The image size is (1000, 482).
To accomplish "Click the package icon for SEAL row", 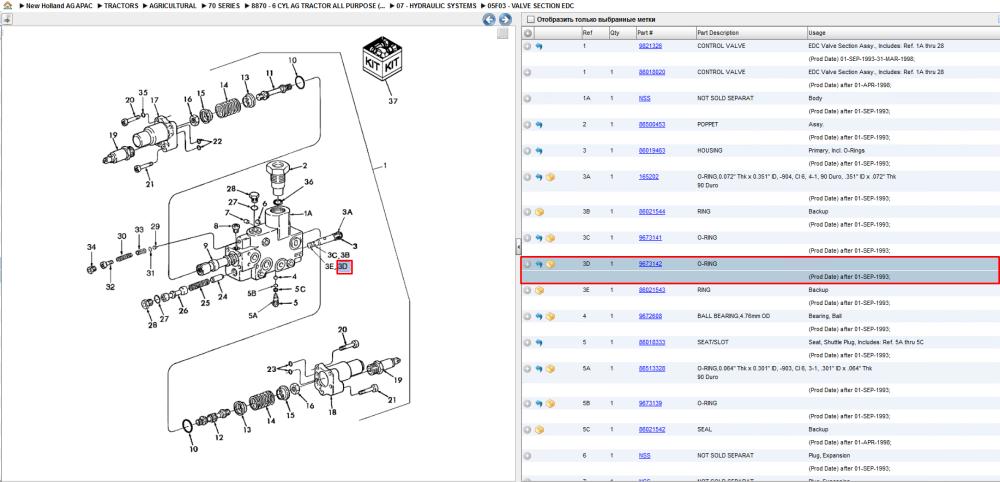I will pyautogui.click(x=539, y=429).
